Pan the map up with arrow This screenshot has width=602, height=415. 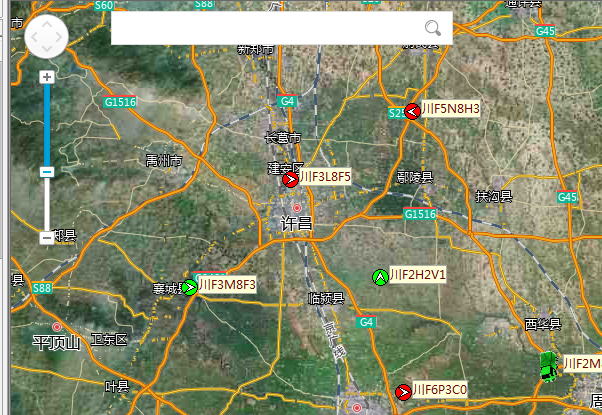[x=46, y=23]
